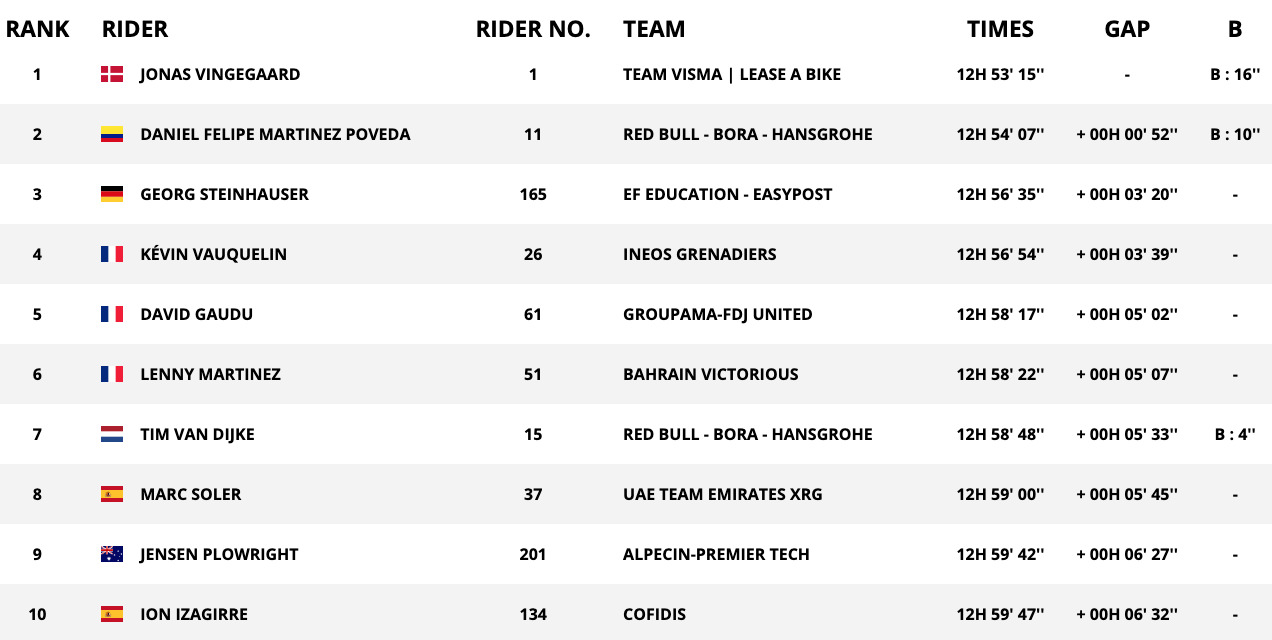
Task: Click the TEAM column header
Action: coord(654,29)
